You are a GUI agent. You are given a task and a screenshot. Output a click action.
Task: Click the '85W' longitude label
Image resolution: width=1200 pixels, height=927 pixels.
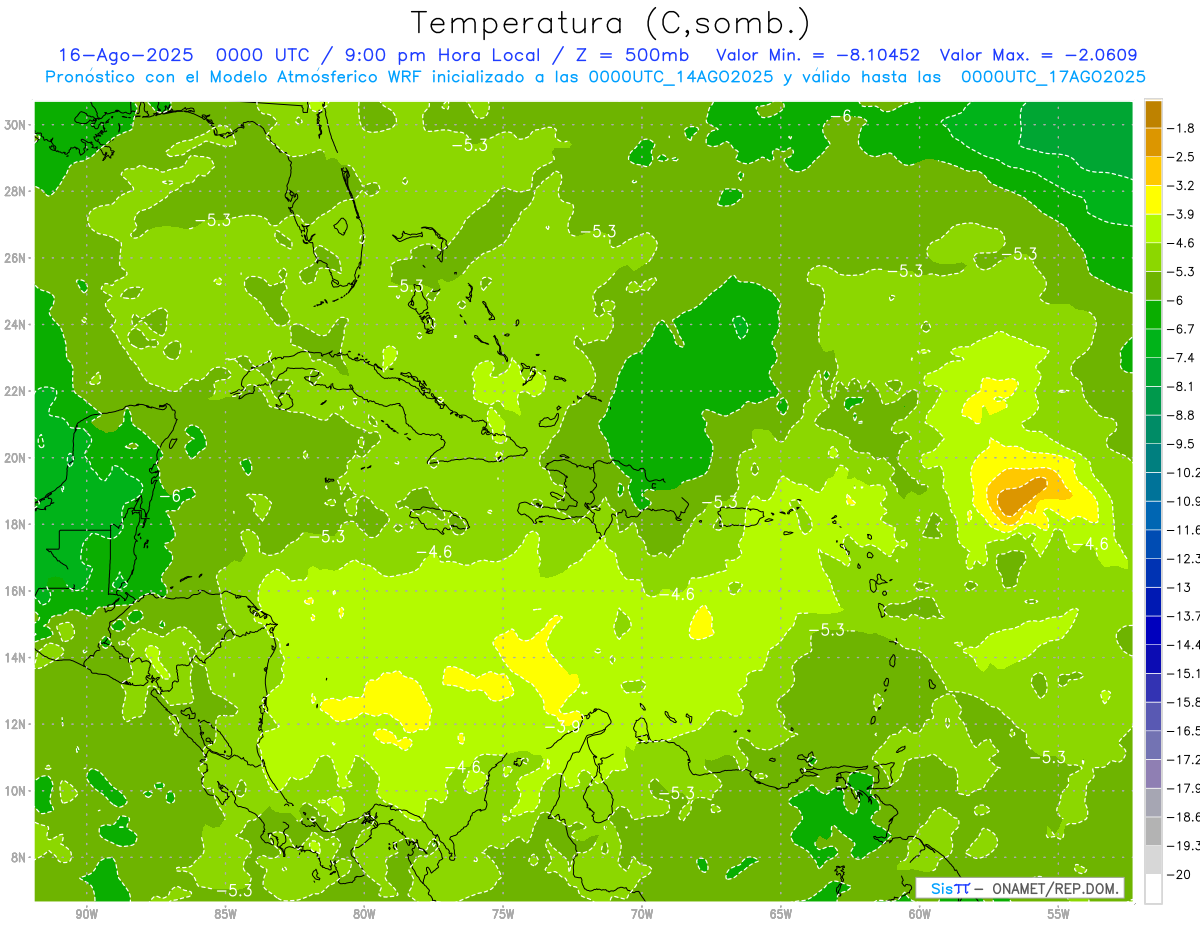click(x=226, y=914)
